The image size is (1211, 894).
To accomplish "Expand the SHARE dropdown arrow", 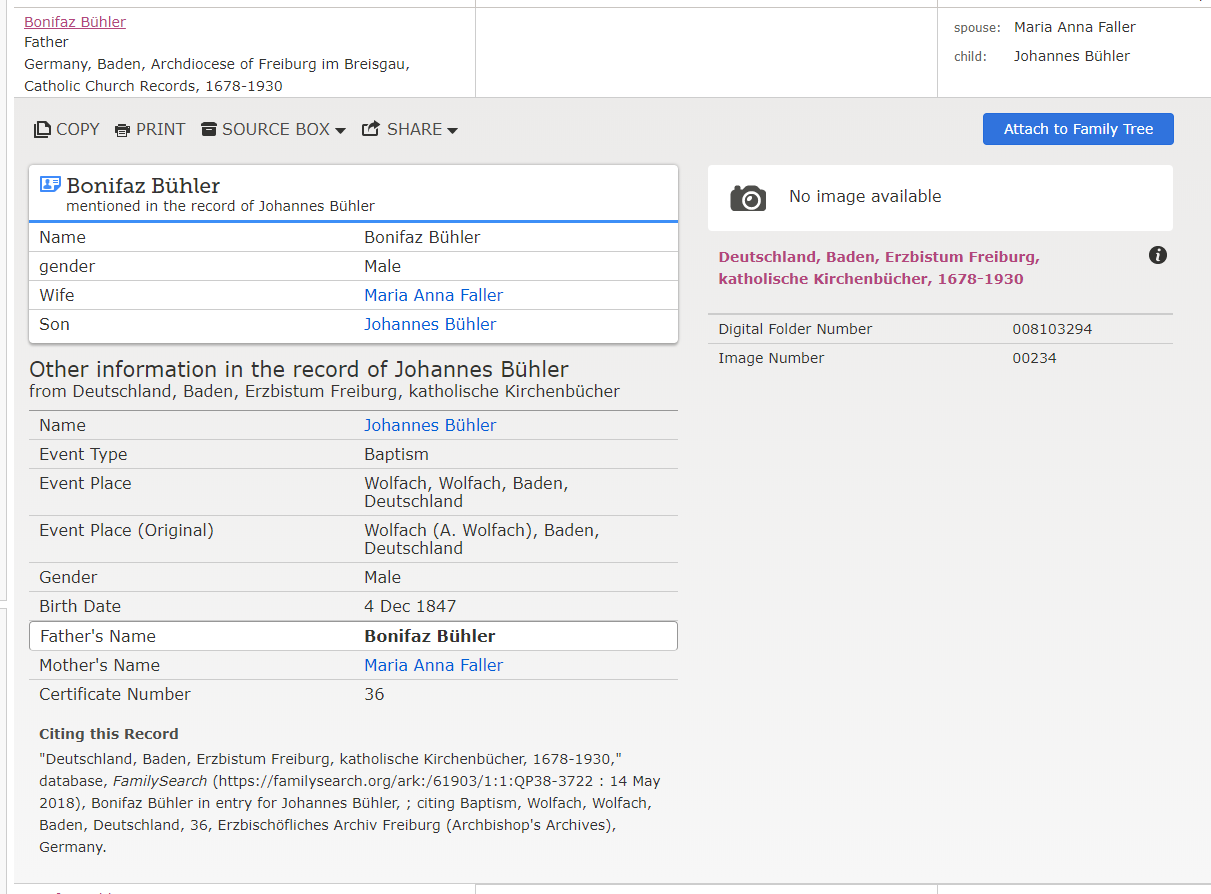I will click(452, 131).
